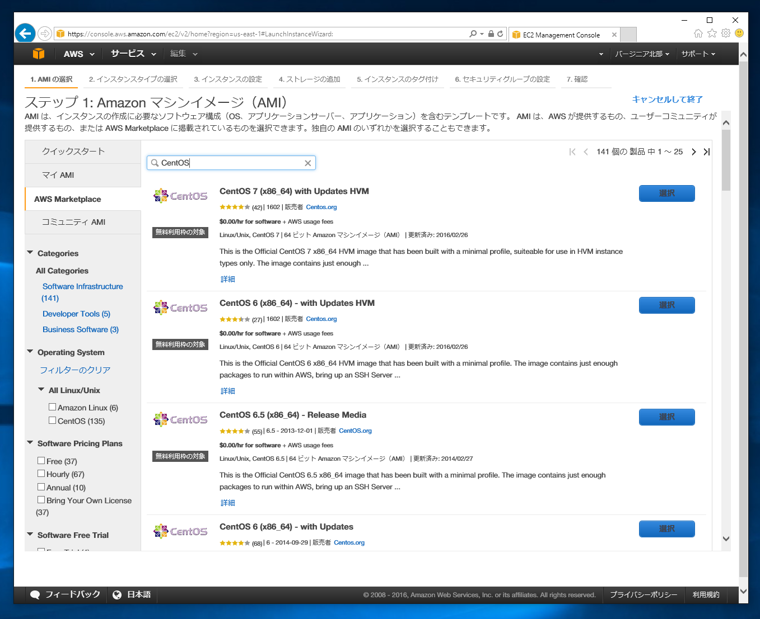Click the address bar search magnifier icon
This screenshot has width=760, height=619.
click(473, 33)
